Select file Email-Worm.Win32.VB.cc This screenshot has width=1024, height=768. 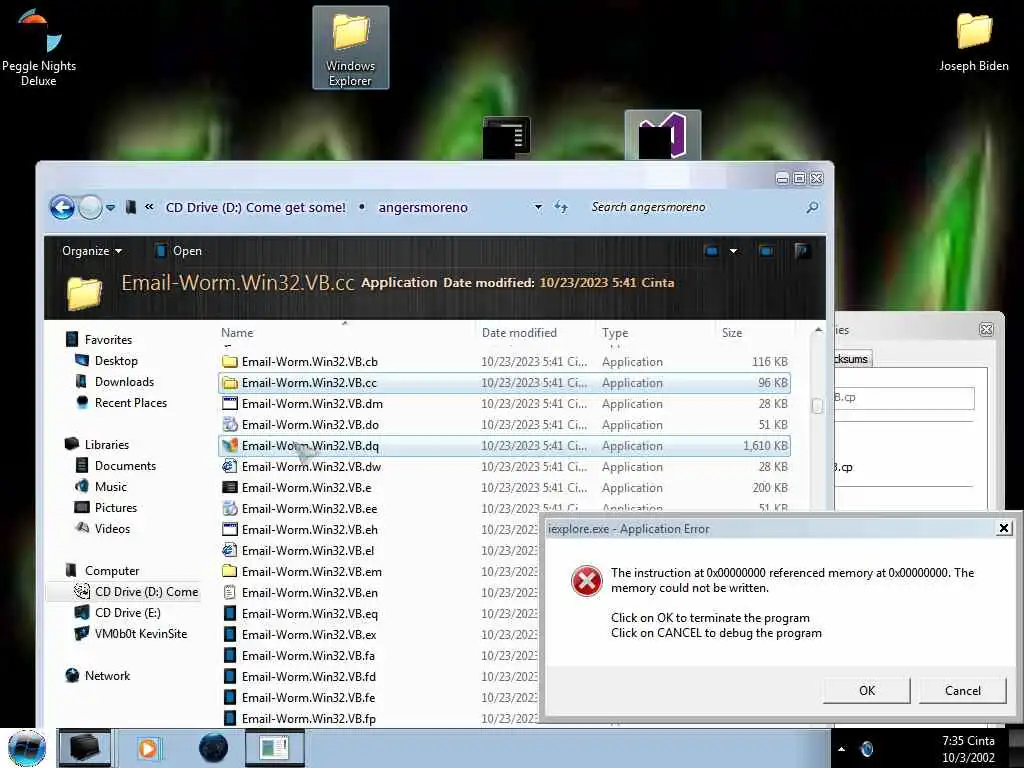[x=504, y=383]
